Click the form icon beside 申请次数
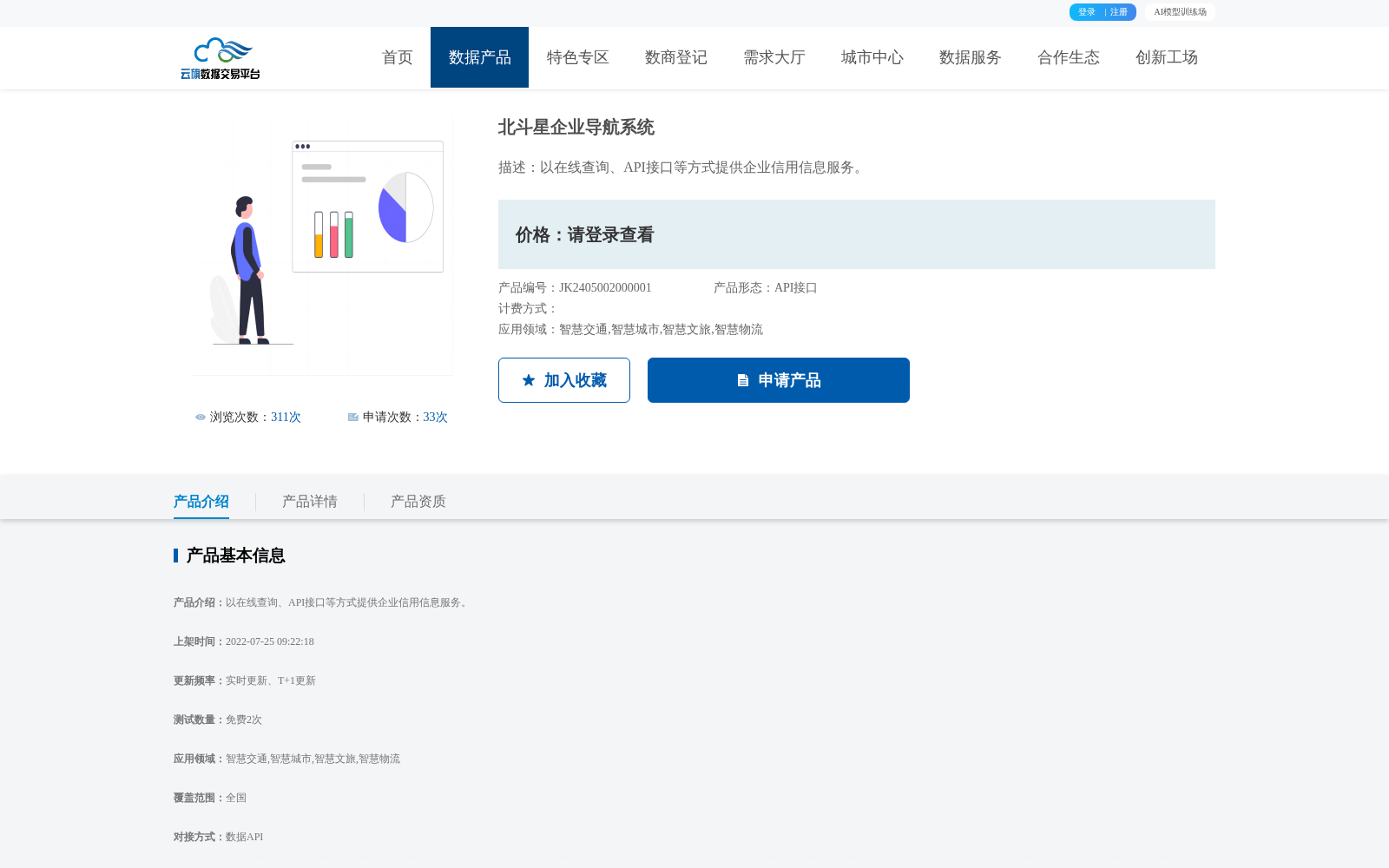 tap(353, 418)
